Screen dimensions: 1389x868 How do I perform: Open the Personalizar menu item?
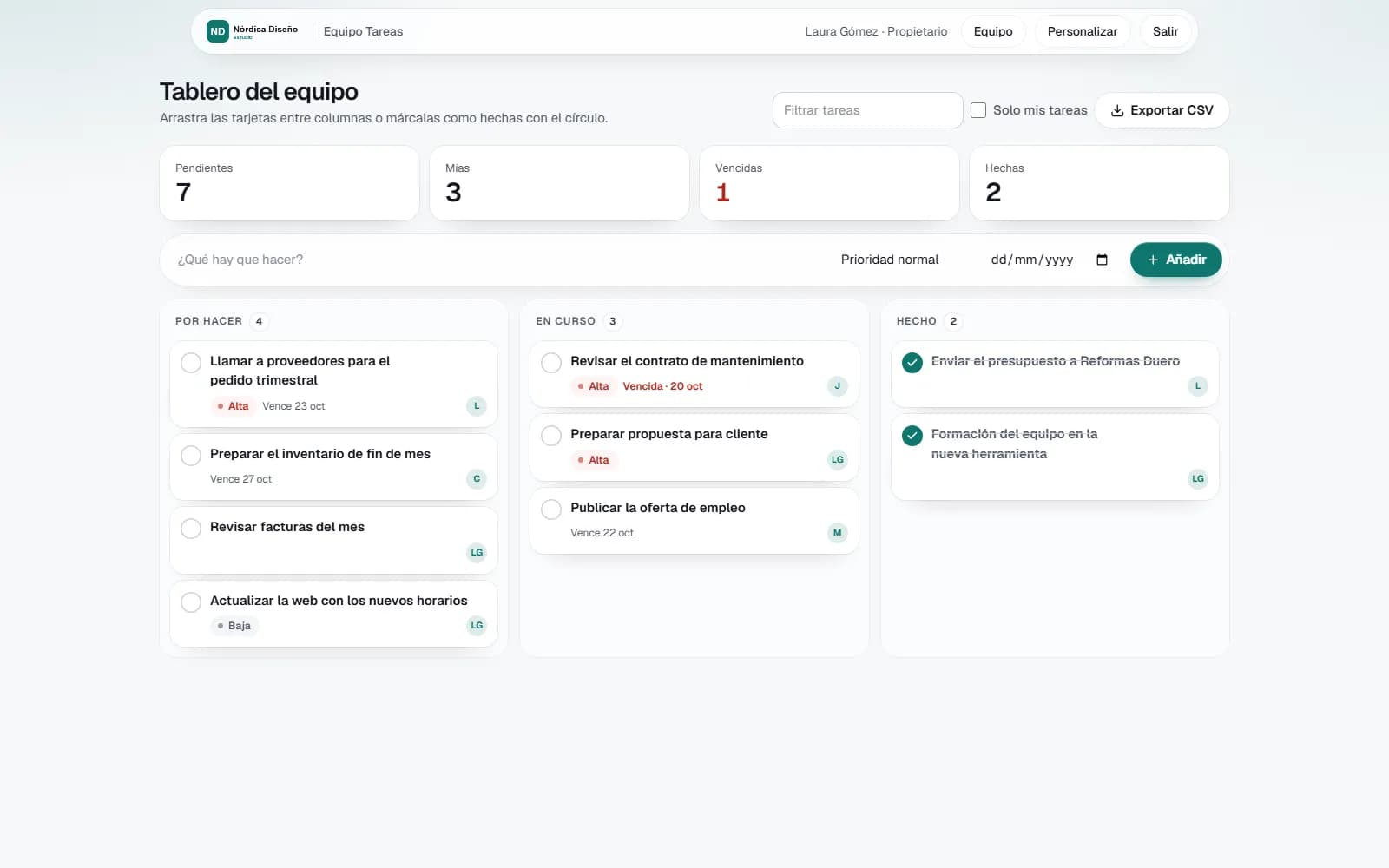1083,31
